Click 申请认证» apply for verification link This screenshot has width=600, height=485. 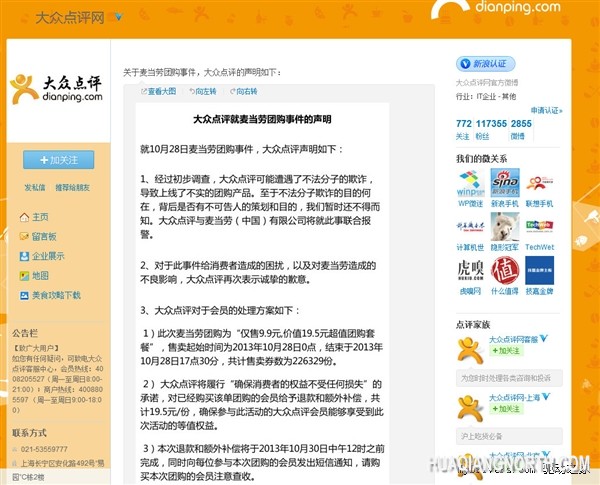click(x=546, y=110)
